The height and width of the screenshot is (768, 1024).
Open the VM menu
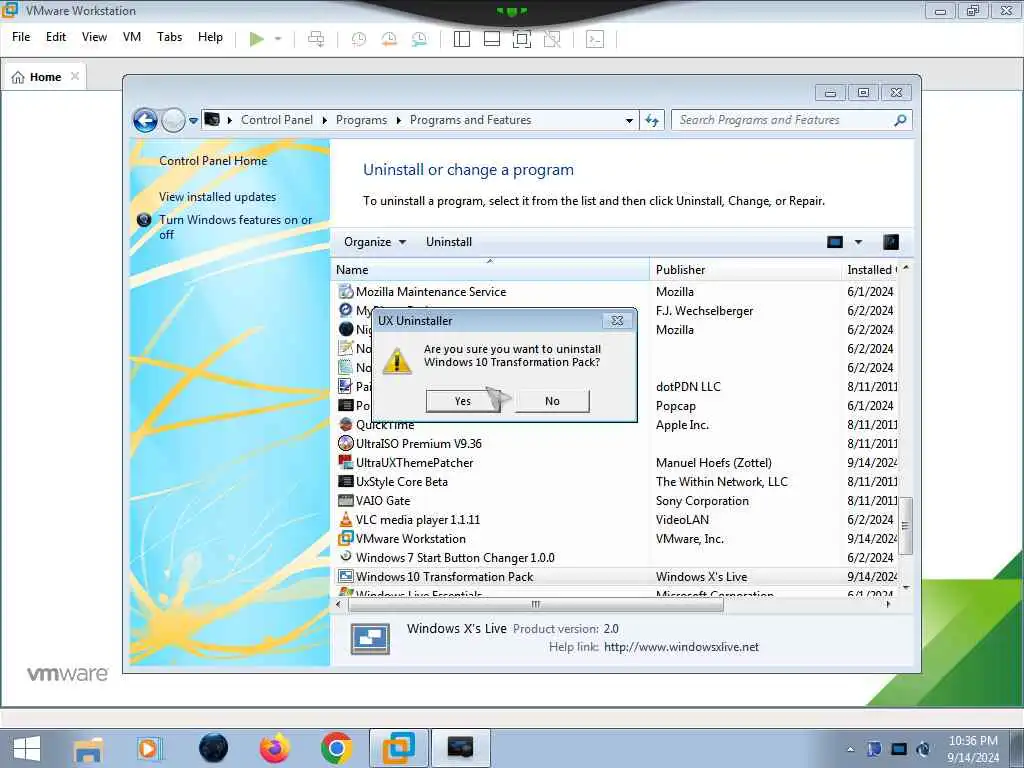click(132, 37)
